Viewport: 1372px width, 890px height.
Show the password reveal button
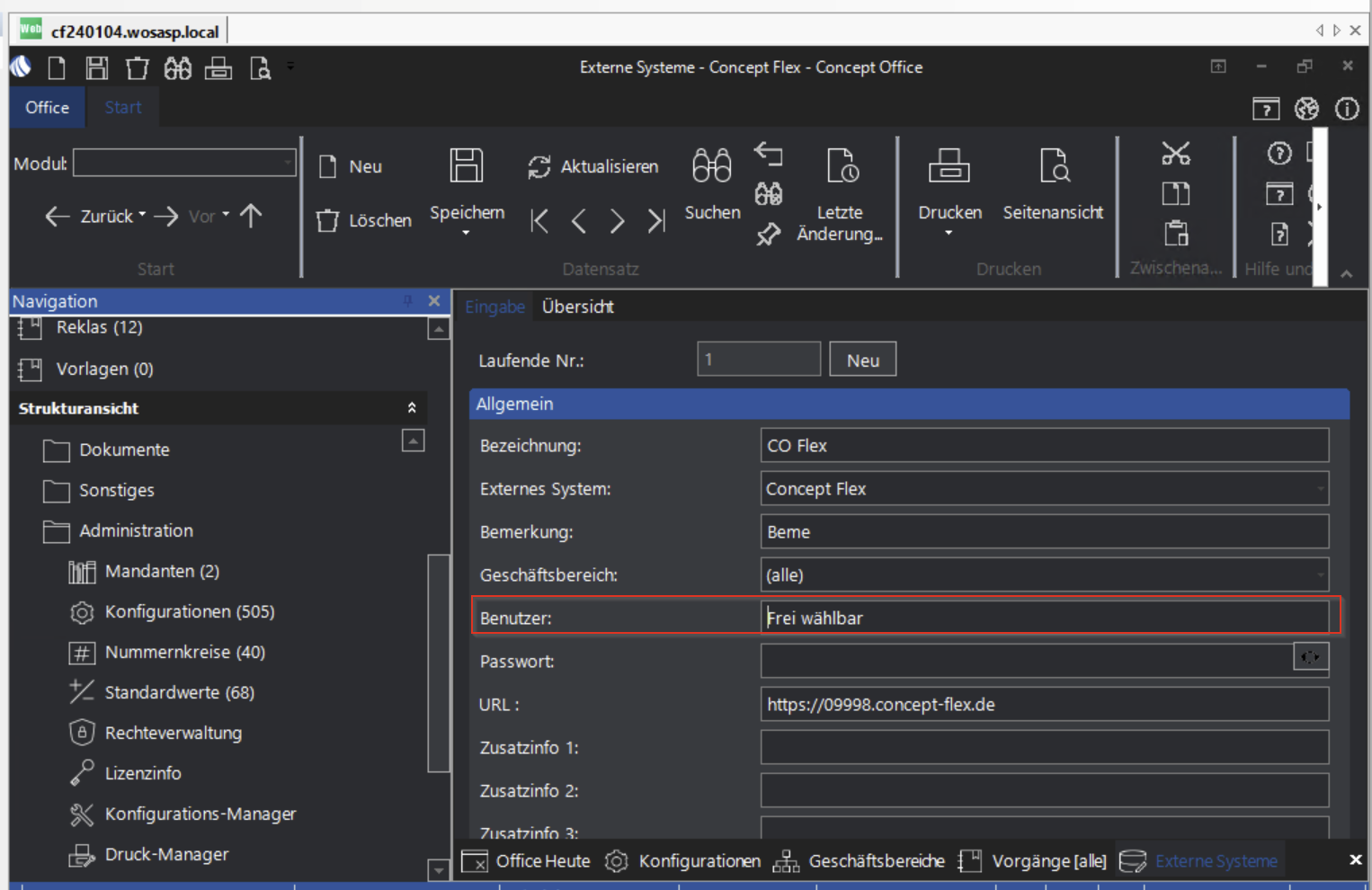click(1310, 658)
